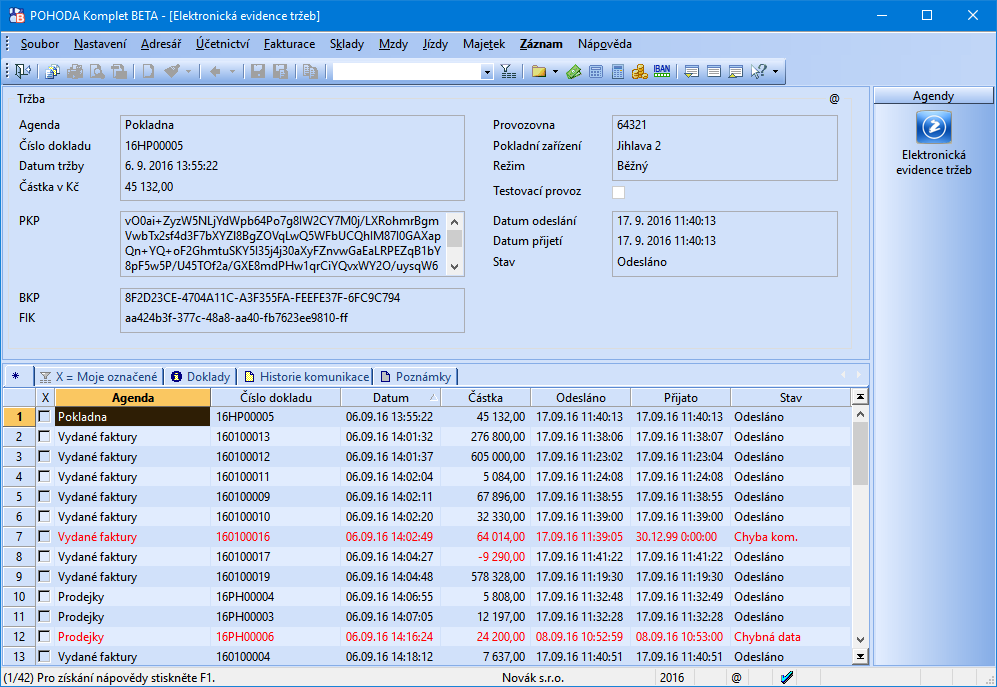The height and width of the screenshot is (687, 997).
Task: Click the PKP field scroll up arrow
Action: pyautogui.click(x=455, y=221)
